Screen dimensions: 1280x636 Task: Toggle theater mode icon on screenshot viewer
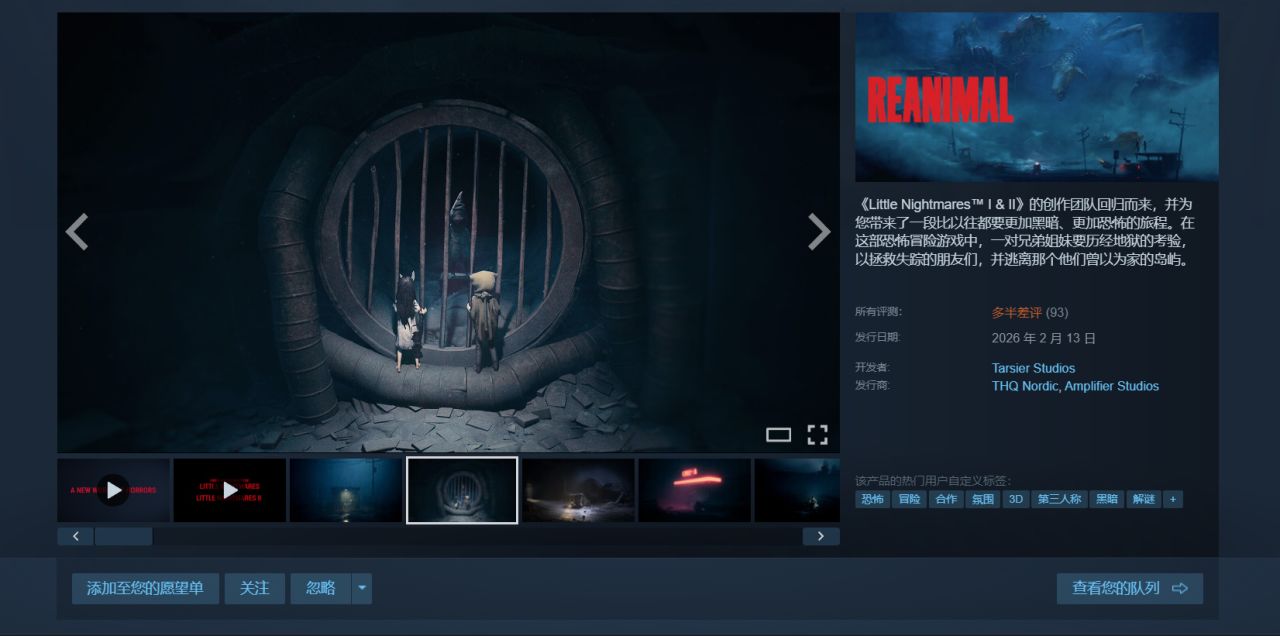pos(778,434)
